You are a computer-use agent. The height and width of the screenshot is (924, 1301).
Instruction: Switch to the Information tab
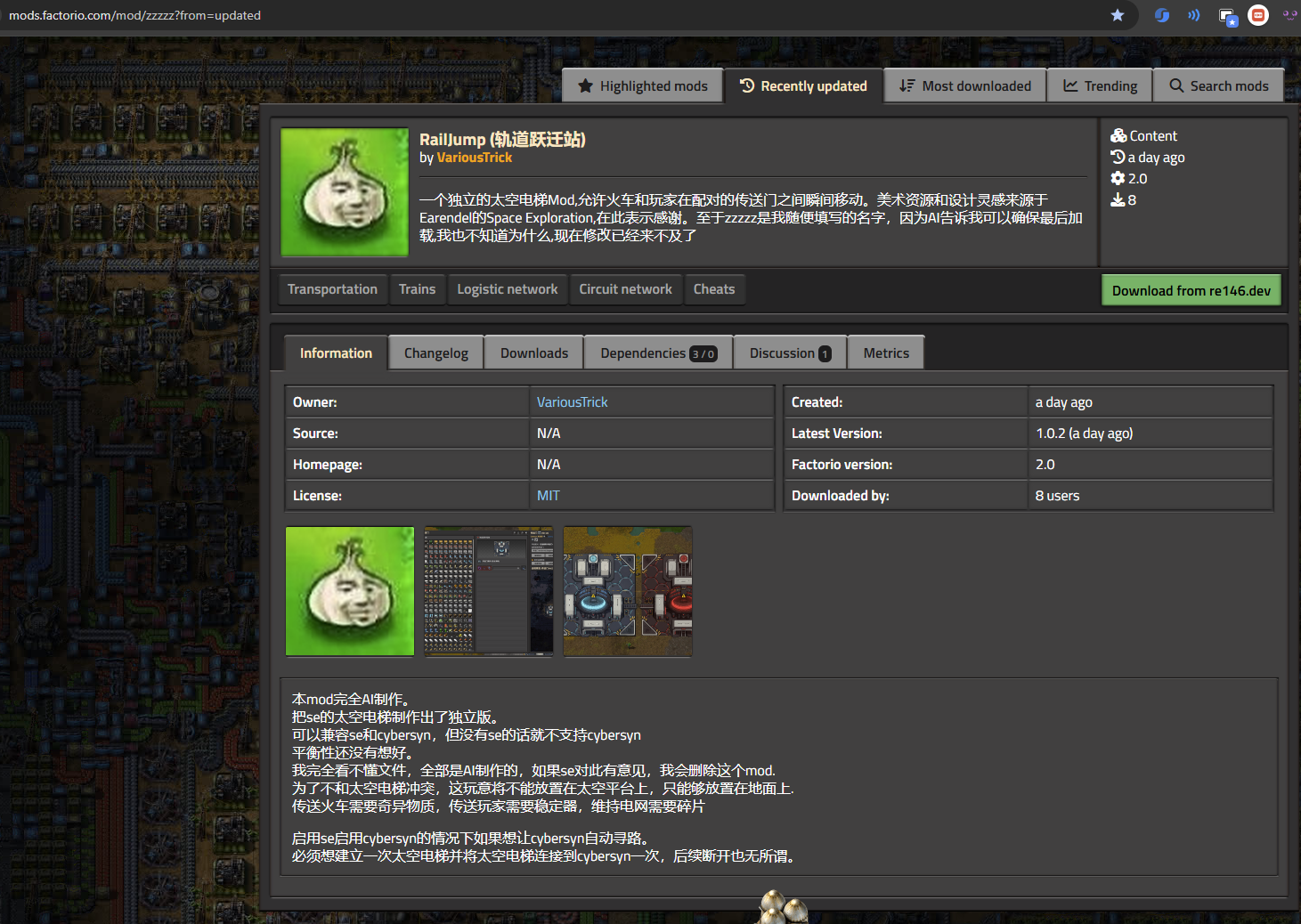(336, 353)
